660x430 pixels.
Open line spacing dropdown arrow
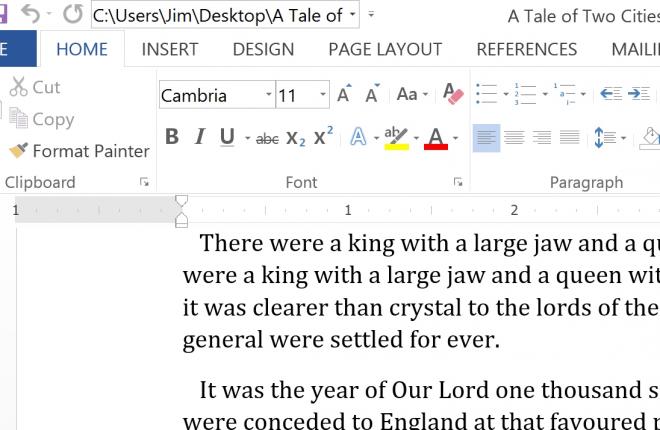(x=623, y=138)
